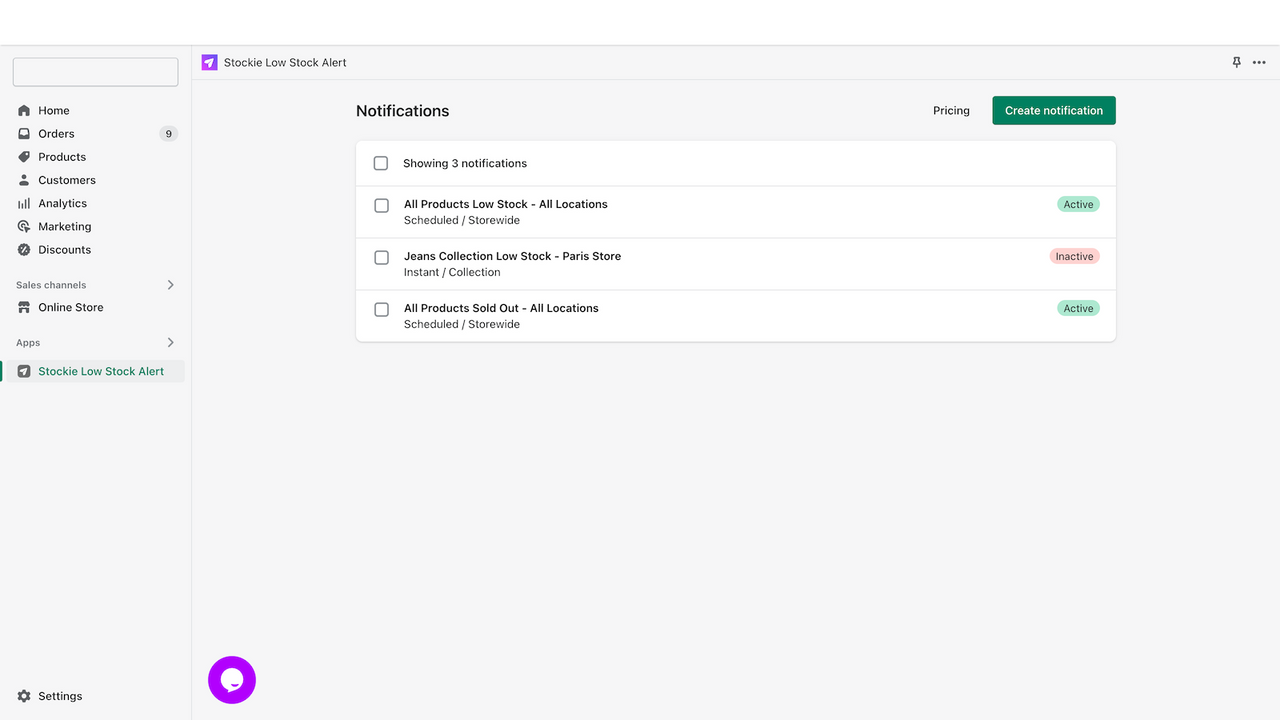Viewport: 1280px width, 720px height.
Task: Click Scheduled / Storewide under Sold Out notification
Action: click(462, 324)
